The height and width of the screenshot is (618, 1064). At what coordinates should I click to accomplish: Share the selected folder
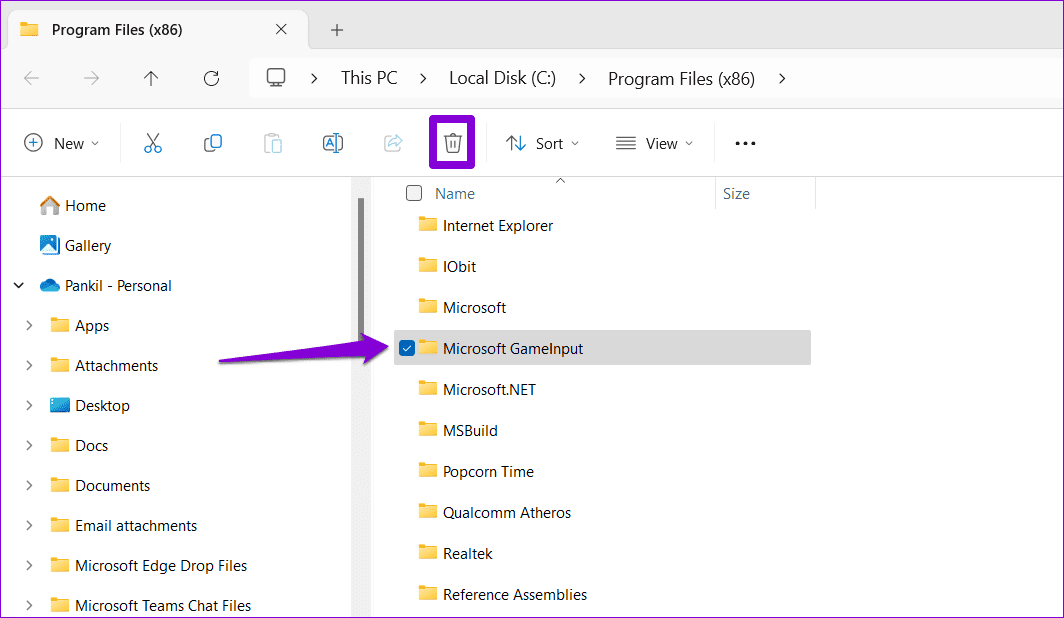(x=392, y=143)
